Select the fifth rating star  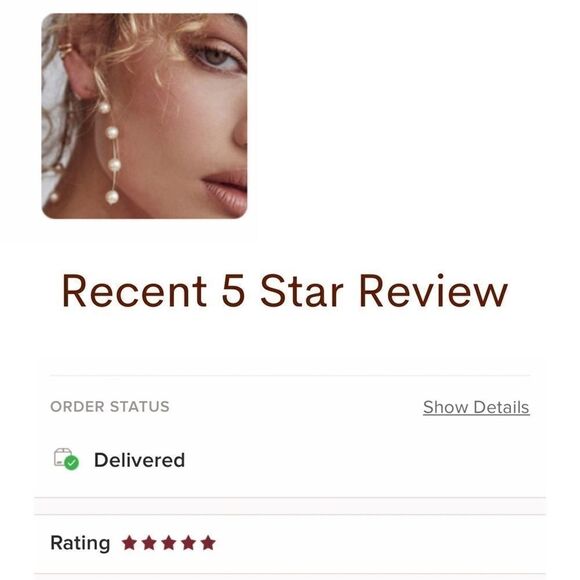(x=208, y=543)
